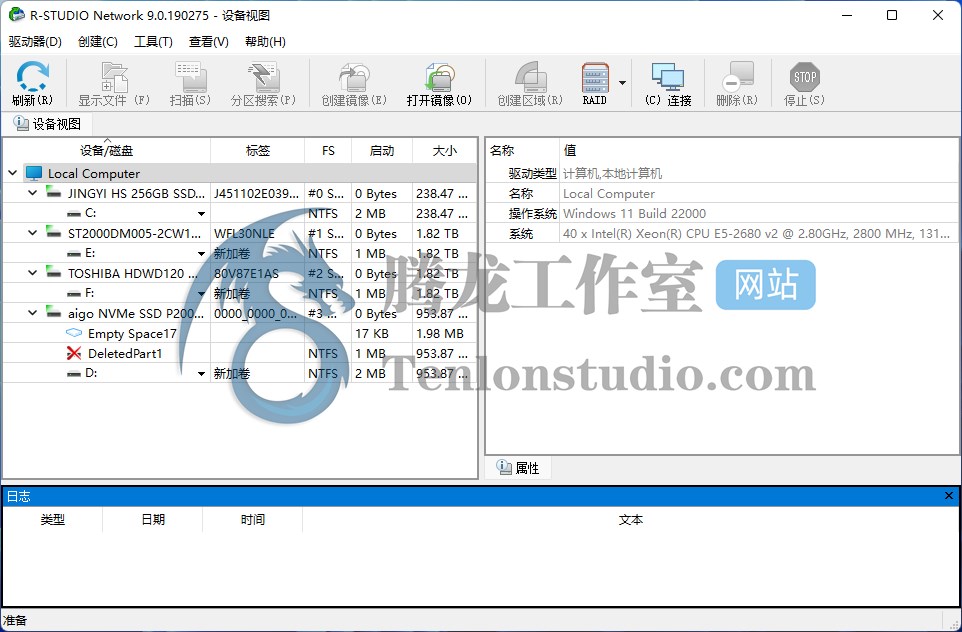Screen dimensions: 962x632
Task: Click the red STOP toolbar icon
Action: pyautogui.click(x=804, y=83)
